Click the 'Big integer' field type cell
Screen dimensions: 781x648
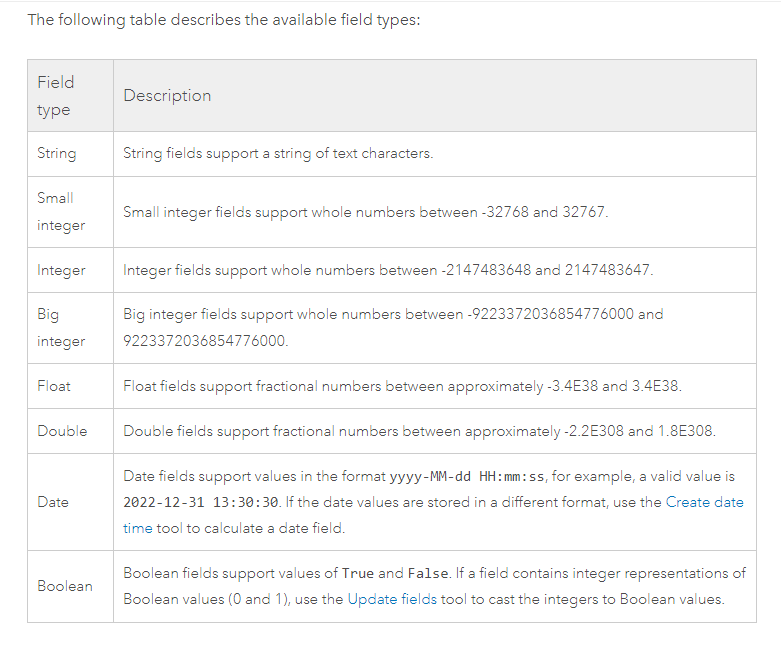60,328
